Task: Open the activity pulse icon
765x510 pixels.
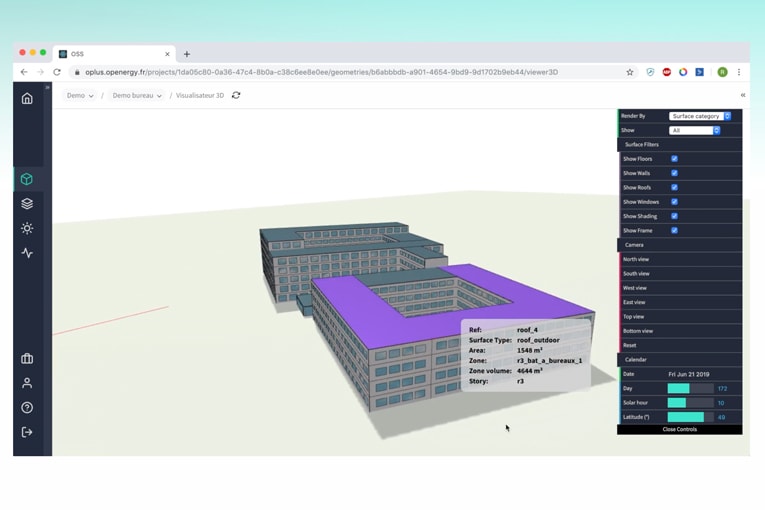Action: point(27,253)
